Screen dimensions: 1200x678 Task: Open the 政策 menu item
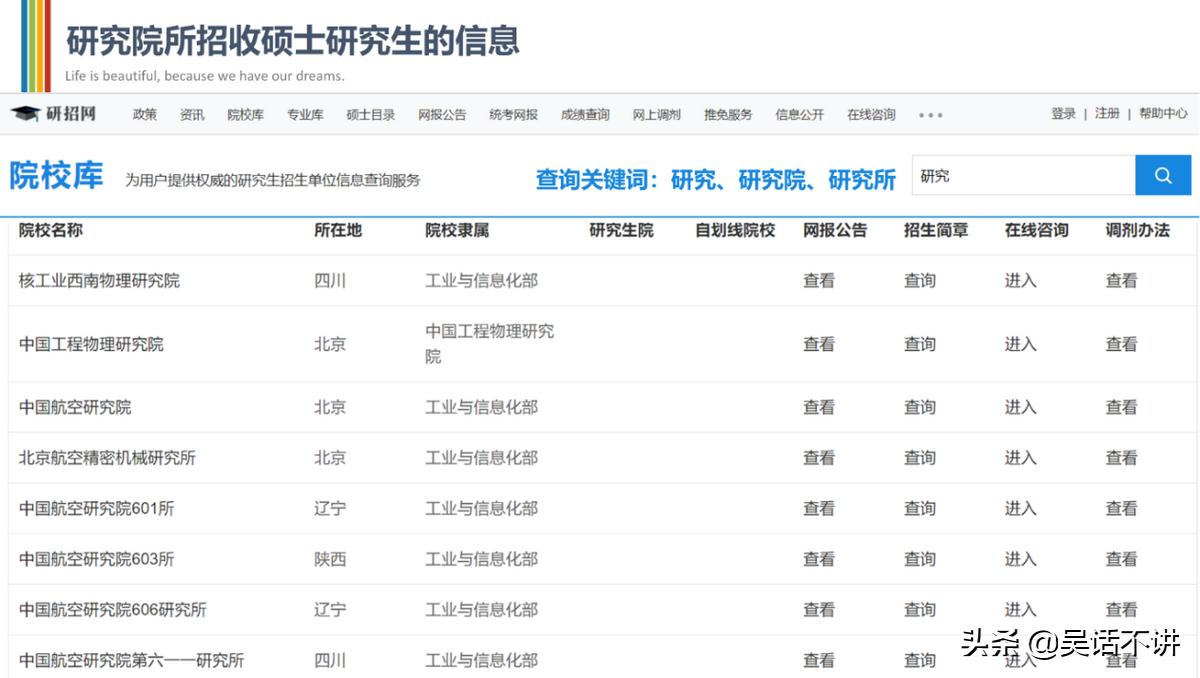(143, 114)
